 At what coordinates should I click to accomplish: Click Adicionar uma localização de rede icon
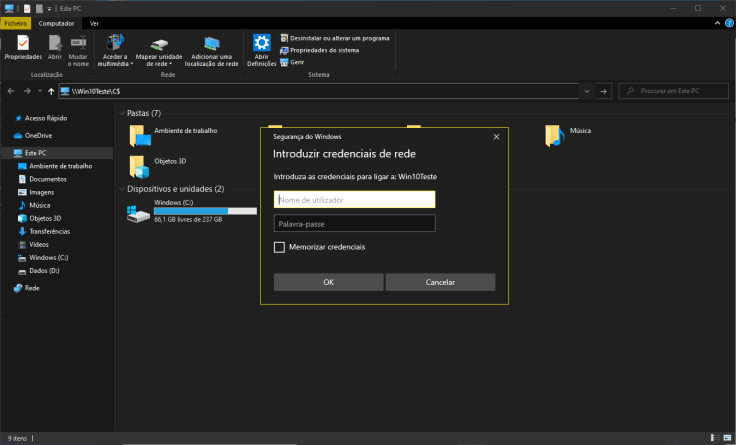pos(211,47)
